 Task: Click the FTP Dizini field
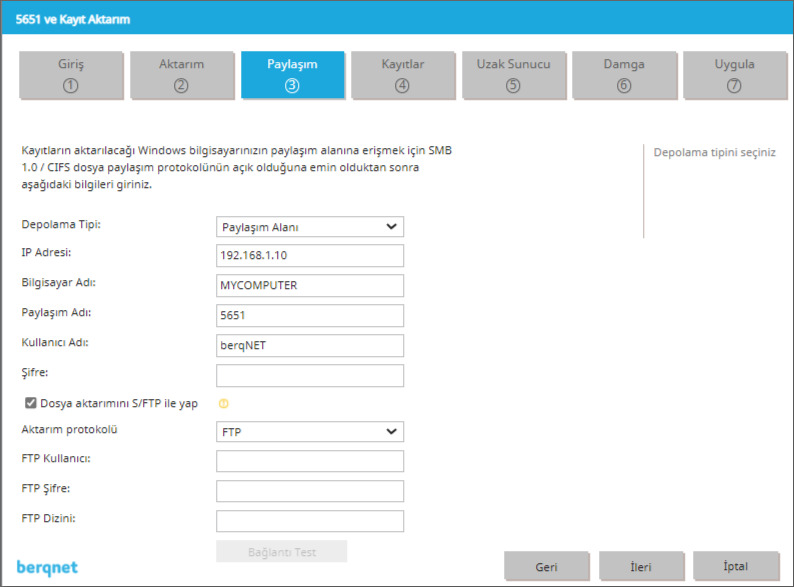[310, 521]
